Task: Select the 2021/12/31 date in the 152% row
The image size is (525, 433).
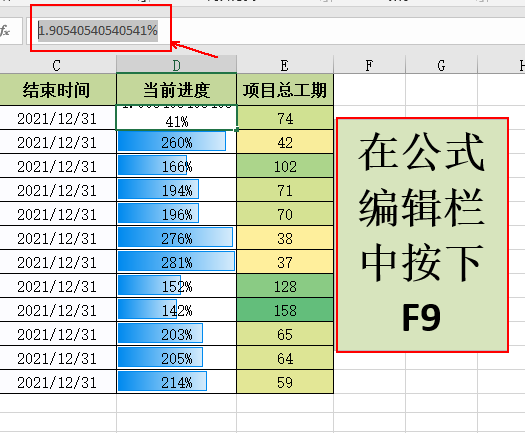Action: tap(57, 286)
